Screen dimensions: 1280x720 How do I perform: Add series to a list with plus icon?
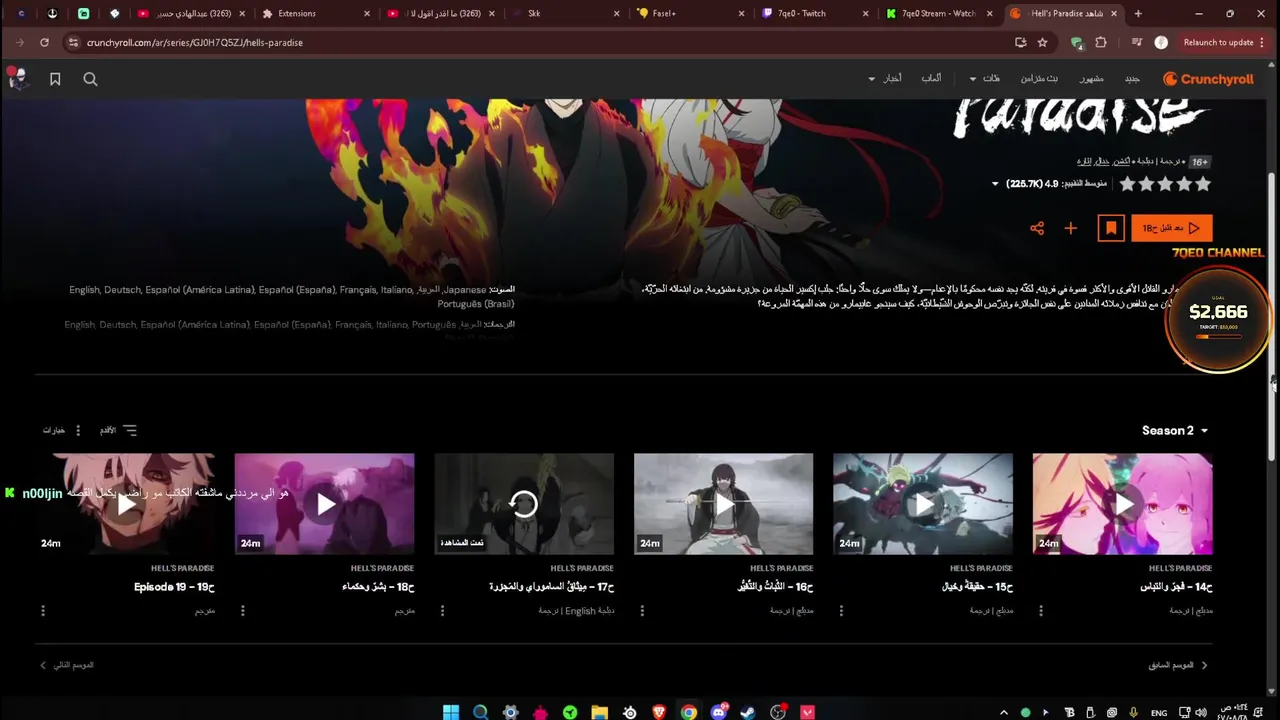pyautogui.click(x=1070, y=228)
